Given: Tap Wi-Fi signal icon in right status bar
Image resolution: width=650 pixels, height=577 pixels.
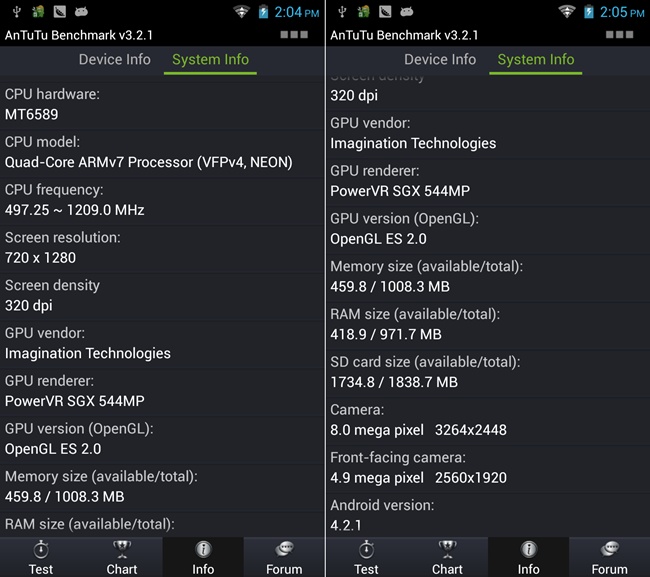Looking at the screenshot, I should 567,12.
